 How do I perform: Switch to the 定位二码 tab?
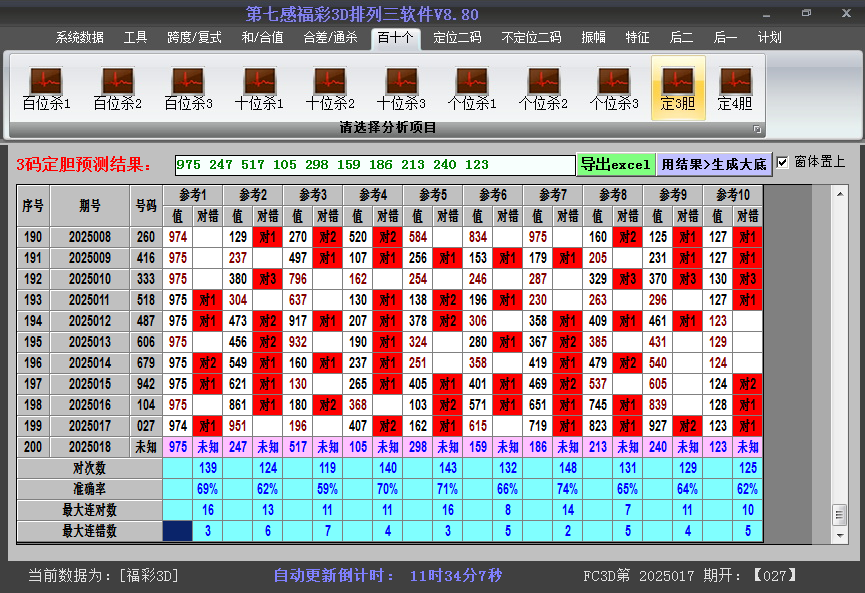457,38
